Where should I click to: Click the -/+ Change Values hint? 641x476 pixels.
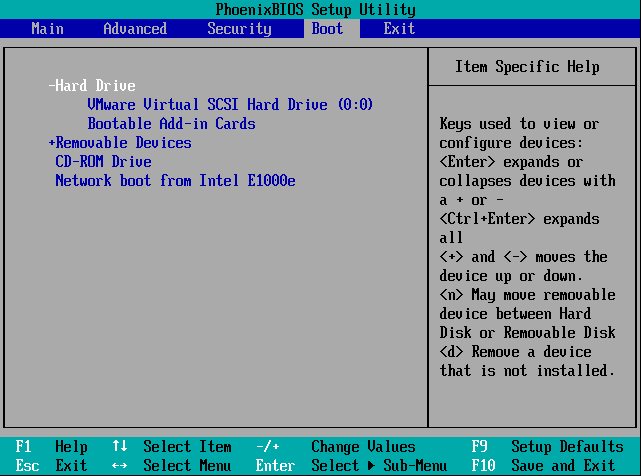click(x=335, y=447)
